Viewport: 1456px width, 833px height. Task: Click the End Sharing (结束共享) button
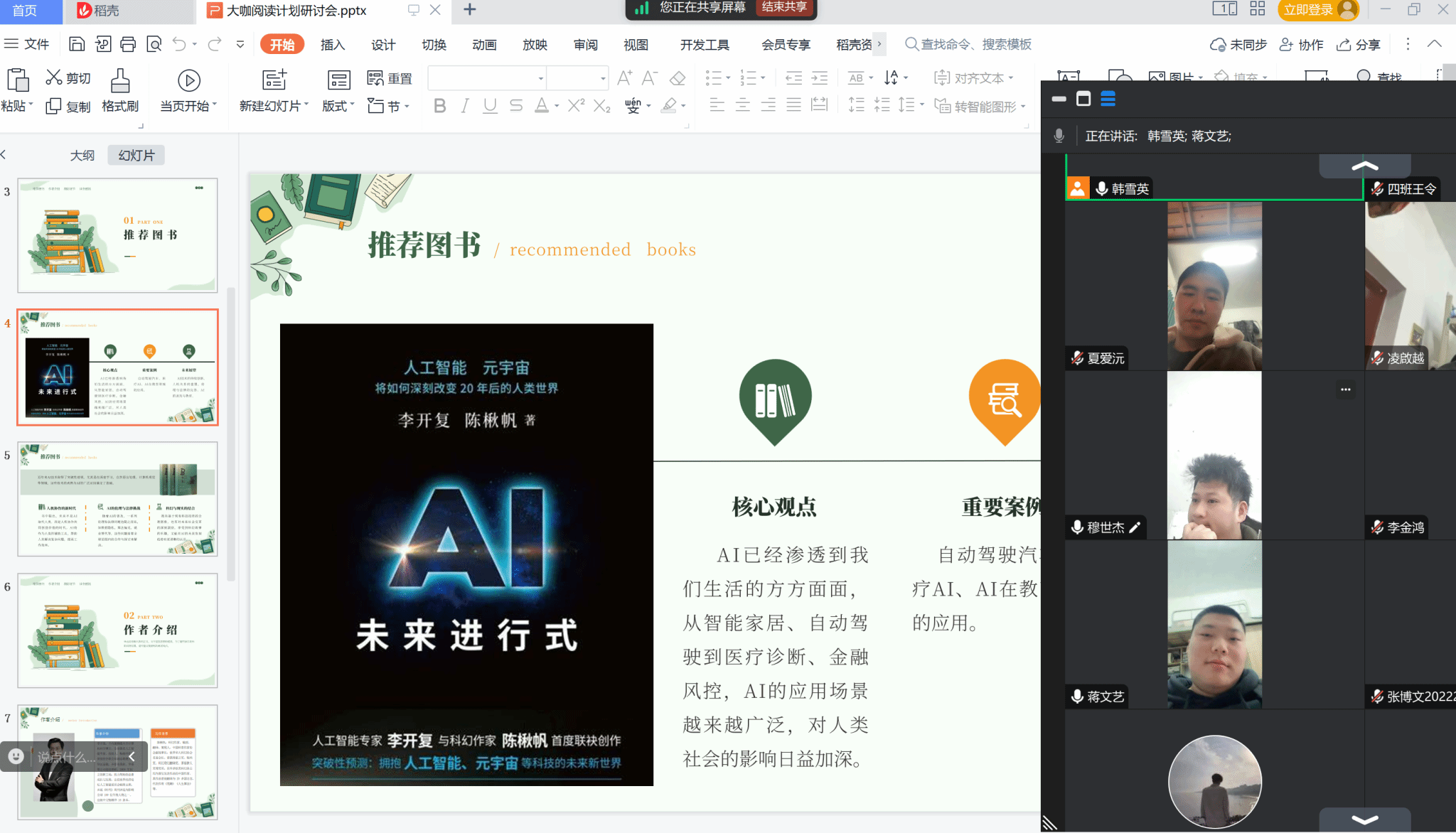(x=784, y=7)
